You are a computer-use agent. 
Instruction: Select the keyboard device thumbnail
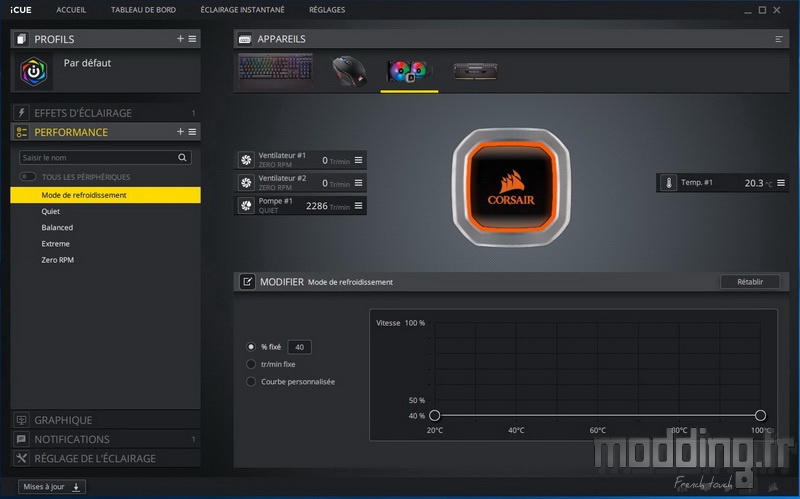click(x=276, y=71)
